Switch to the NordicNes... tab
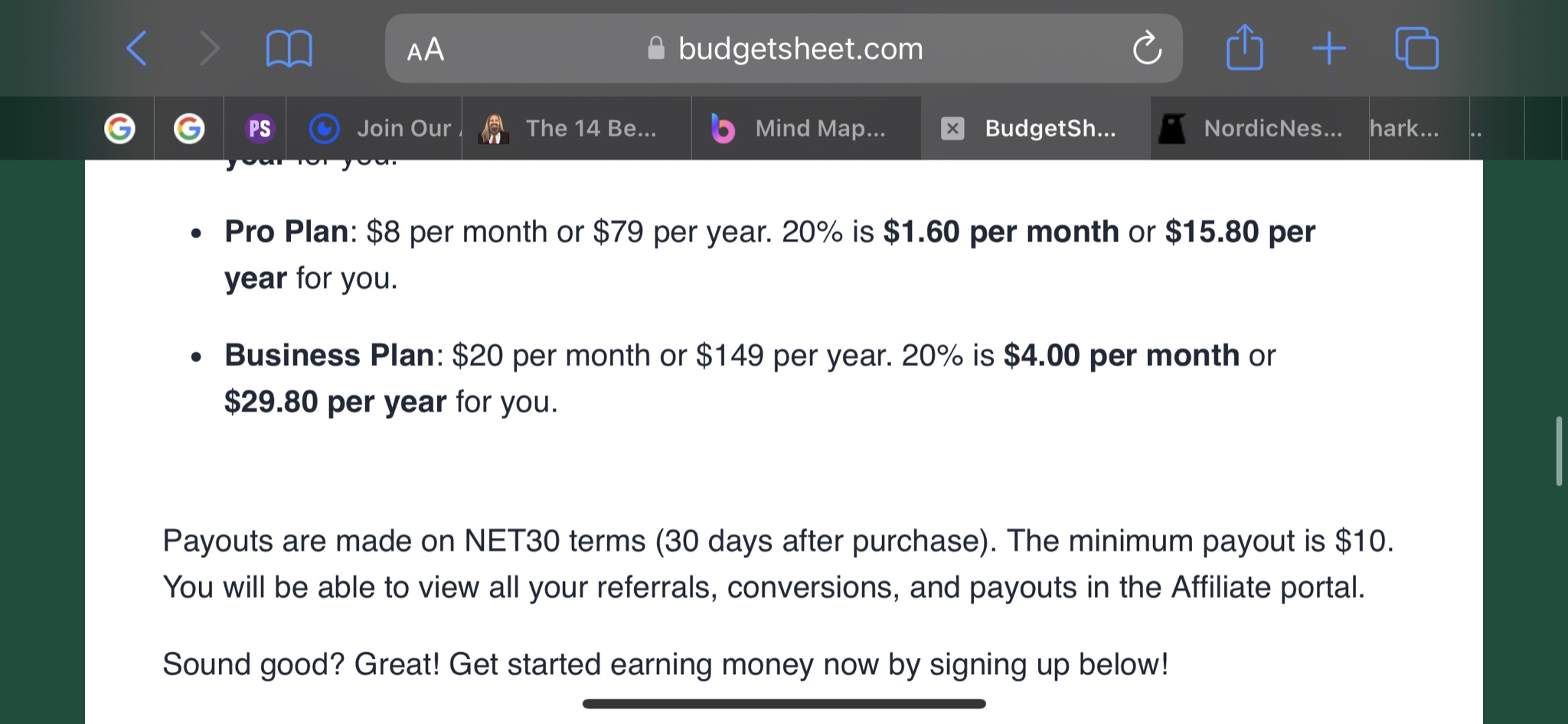Image resolution: width=1568 pixels, height=724 pixels. coord(1259,128)
